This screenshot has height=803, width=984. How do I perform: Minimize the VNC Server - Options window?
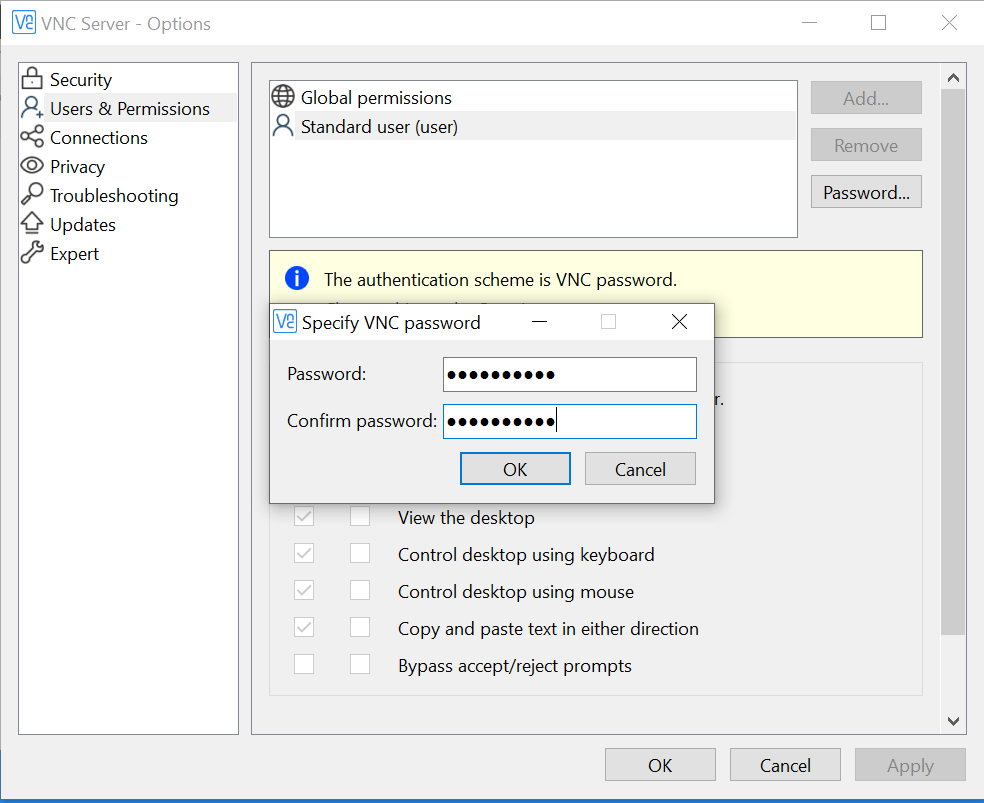pos(810,23)
